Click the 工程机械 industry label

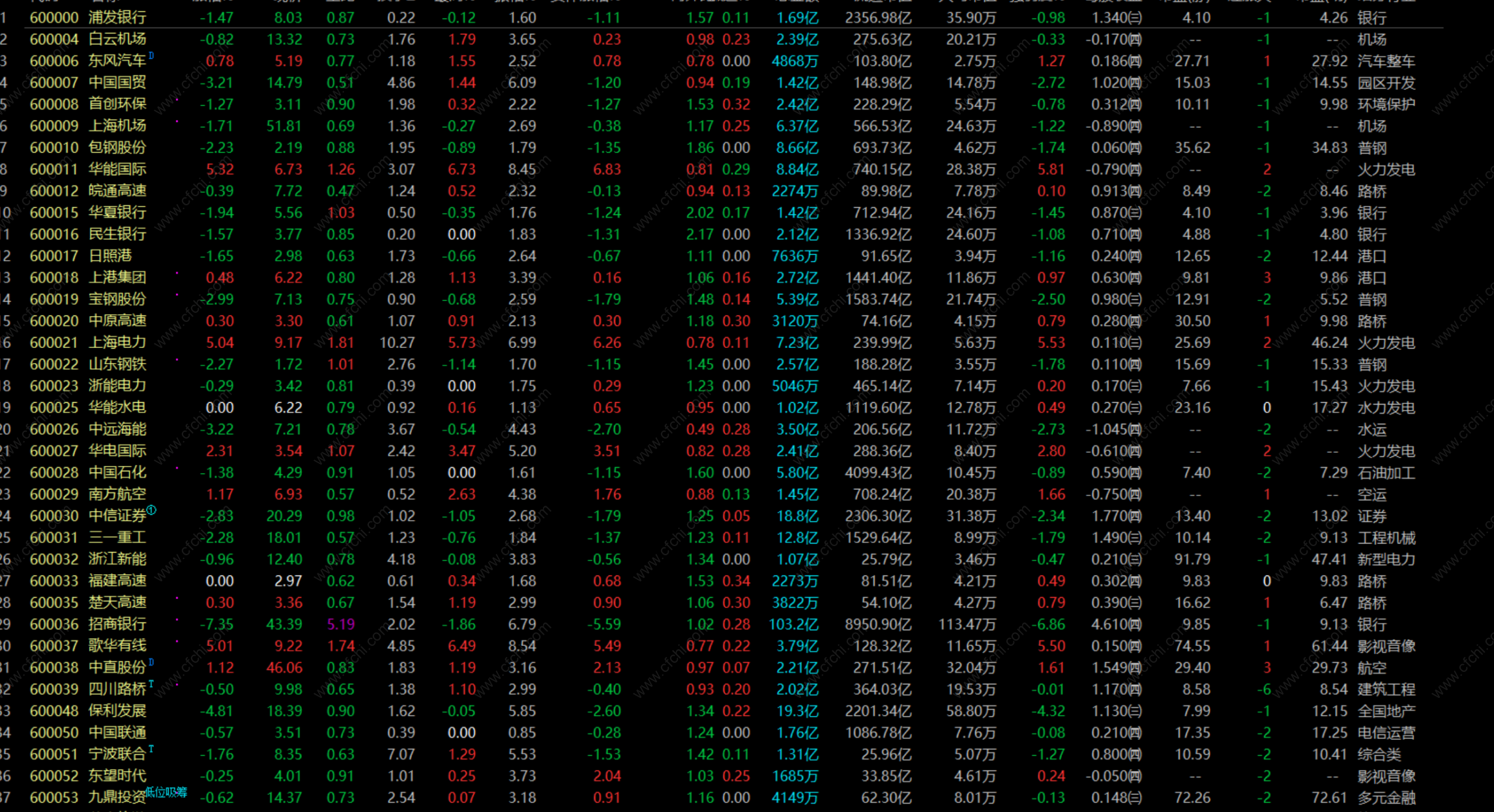(x=1386, y=538)
